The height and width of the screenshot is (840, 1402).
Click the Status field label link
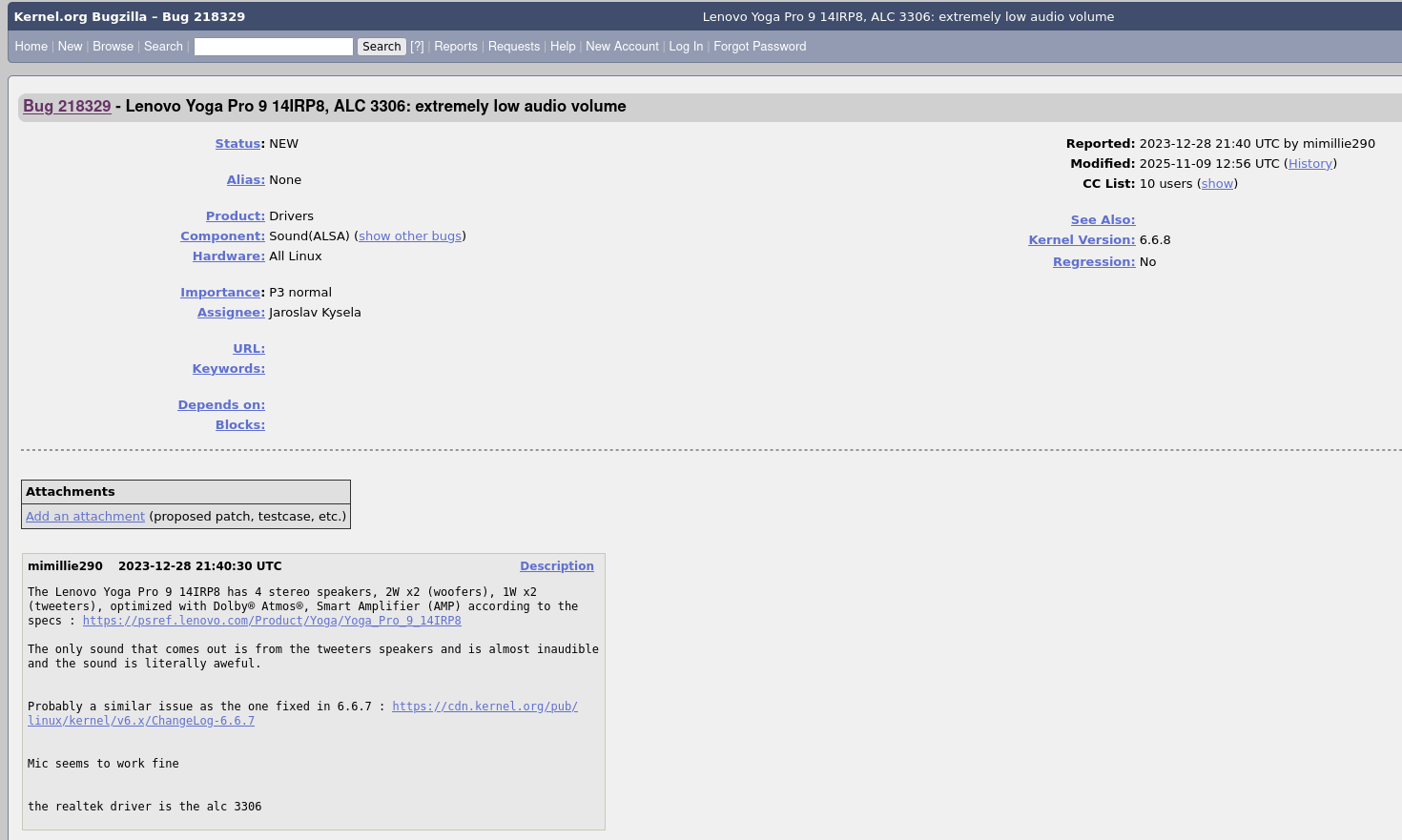pos(237,144)
